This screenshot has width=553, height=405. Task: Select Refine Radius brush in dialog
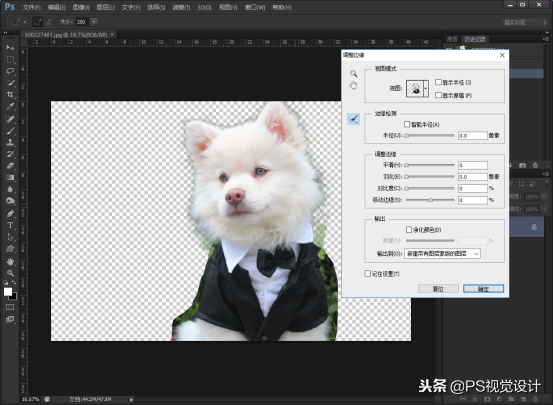pos(353,119)
